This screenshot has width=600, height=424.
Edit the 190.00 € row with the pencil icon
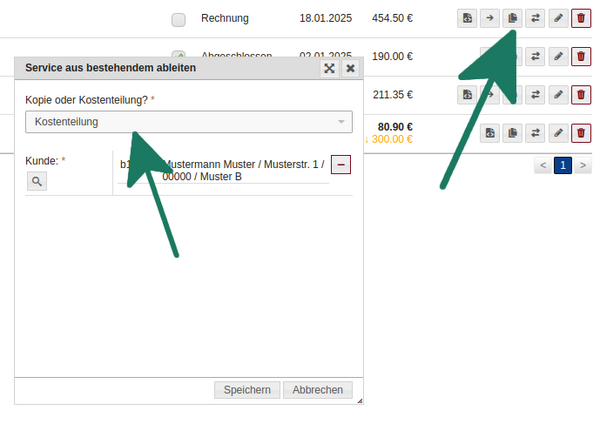(x=559, y=57)
